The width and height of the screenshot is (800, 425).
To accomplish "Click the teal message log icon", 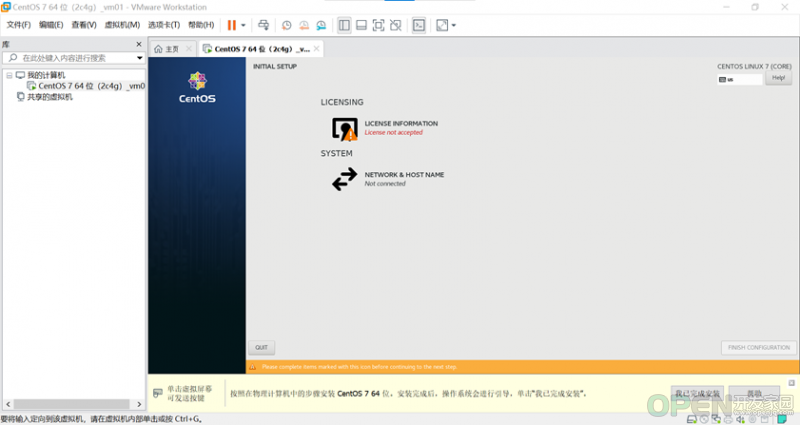I will [x=782, y=419].
